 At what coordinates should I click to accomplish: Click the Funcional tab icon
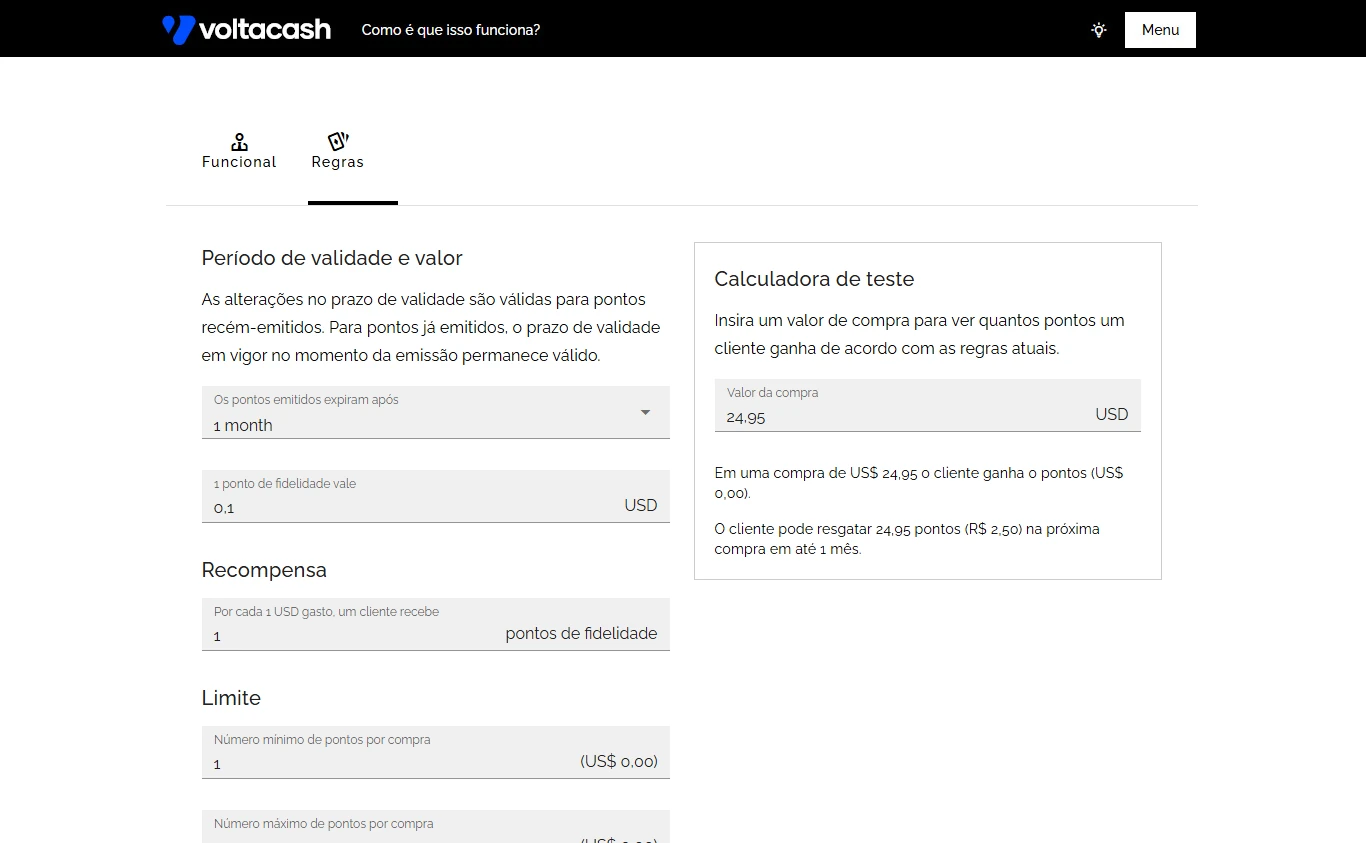[239, 141]
